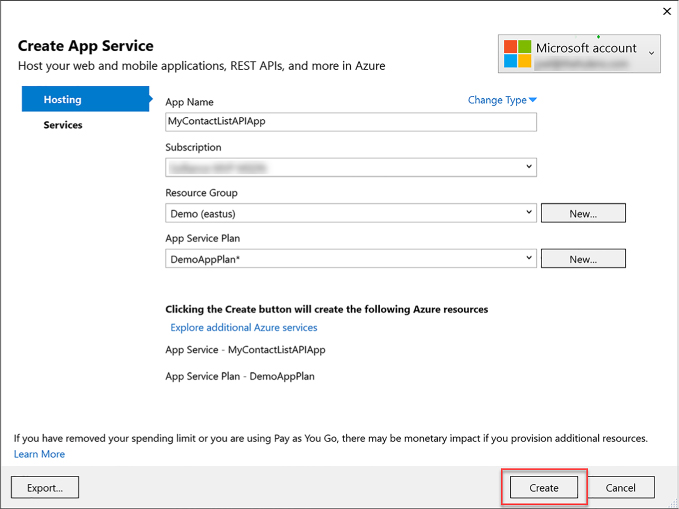Image resolution: width=679 pixels, height=509 pixels.
Task: Click the 'Clicking the Create button will create' heading
Action: coord(327,309)
